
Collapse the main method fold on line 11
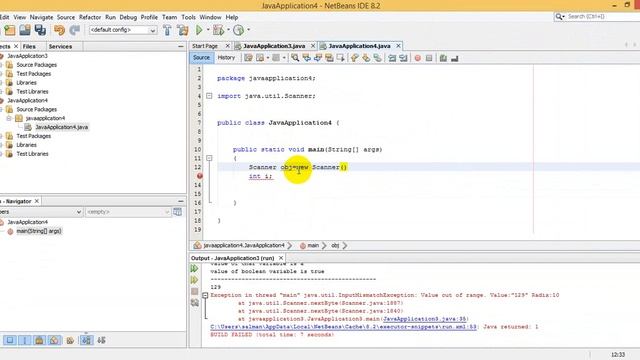(209, 158)
